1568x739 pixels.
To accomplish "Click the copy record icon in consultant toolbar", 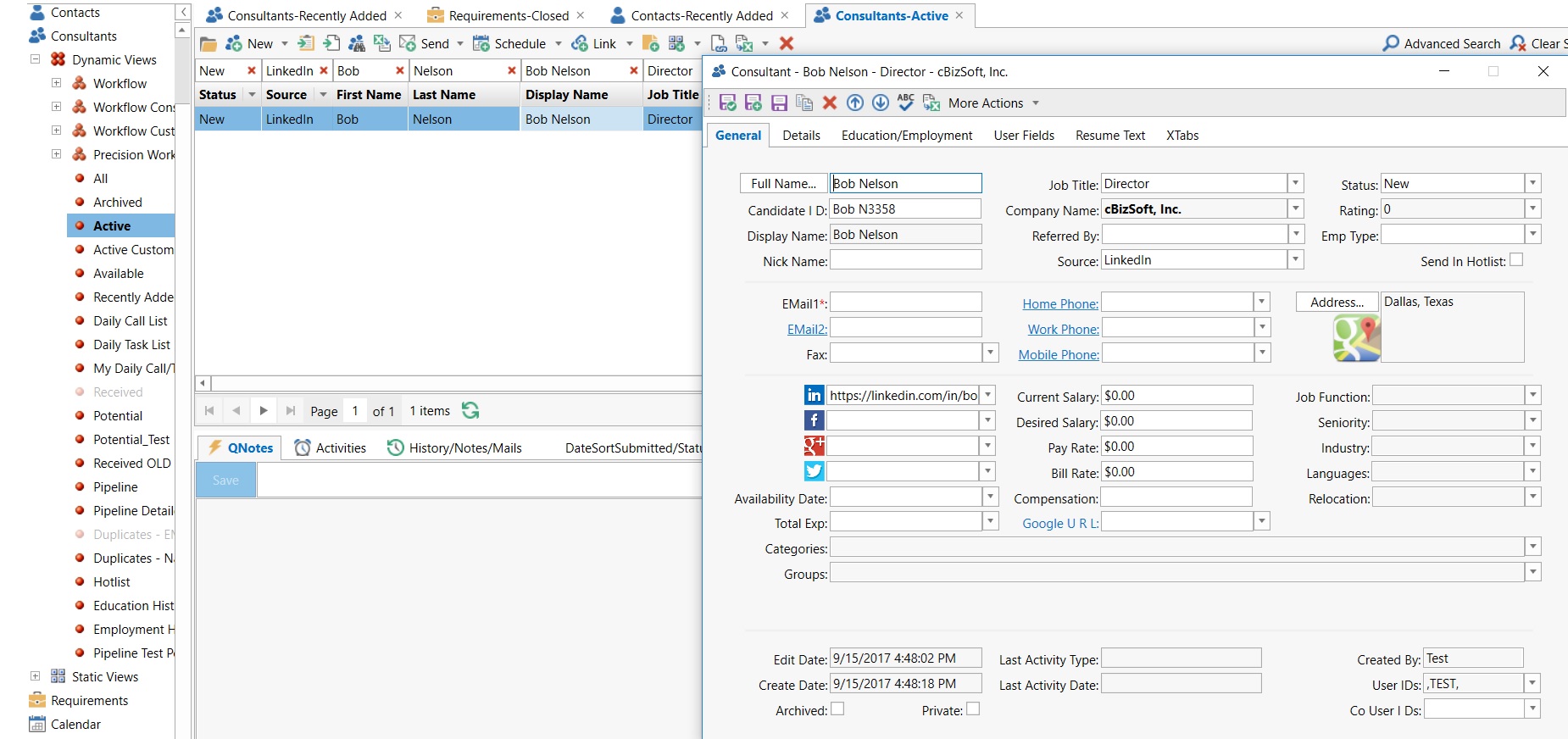I will pos(804,103).
